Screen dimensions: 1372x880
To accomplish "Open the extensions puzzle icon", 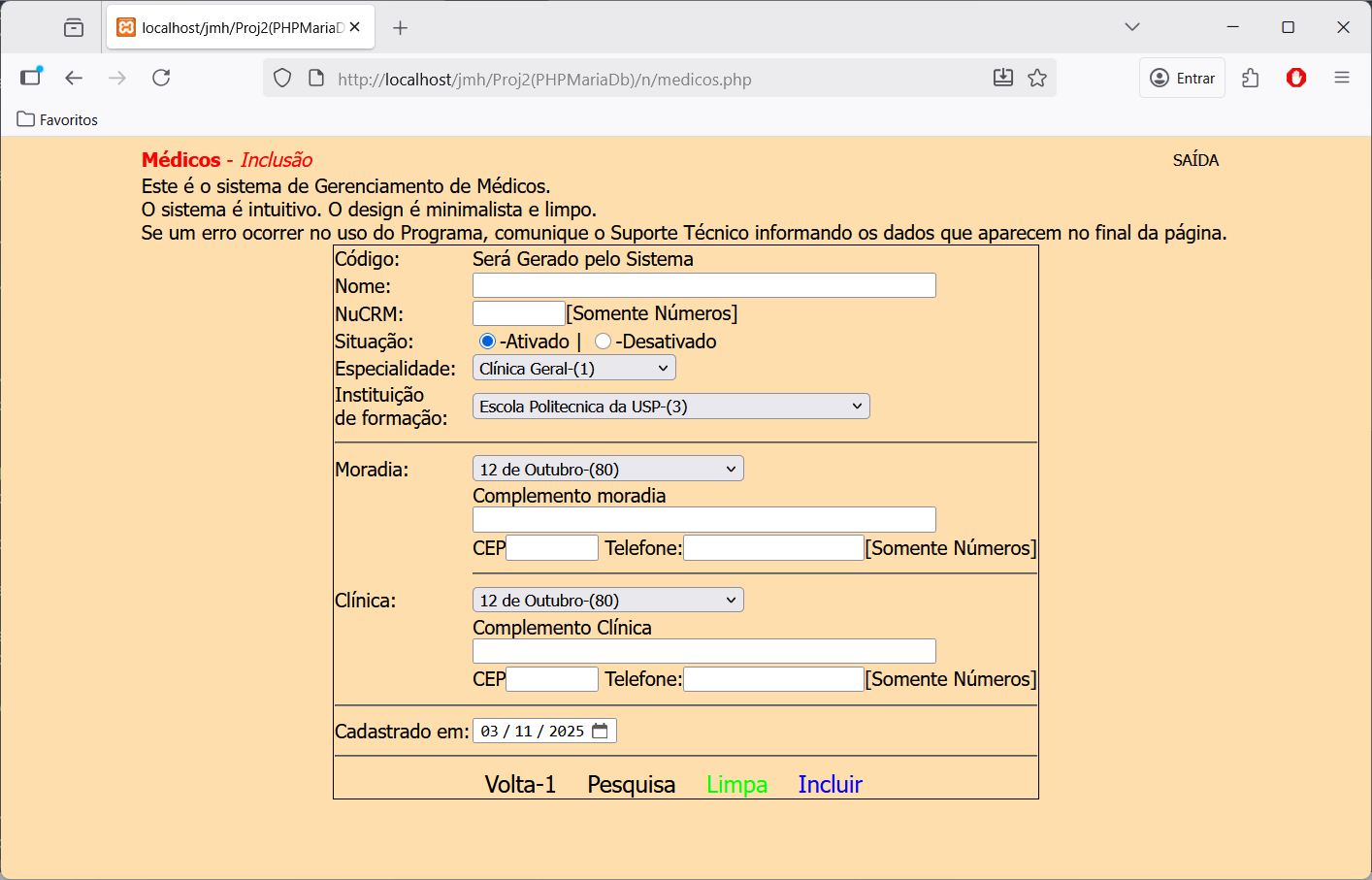I will (x=1251, y=78).
